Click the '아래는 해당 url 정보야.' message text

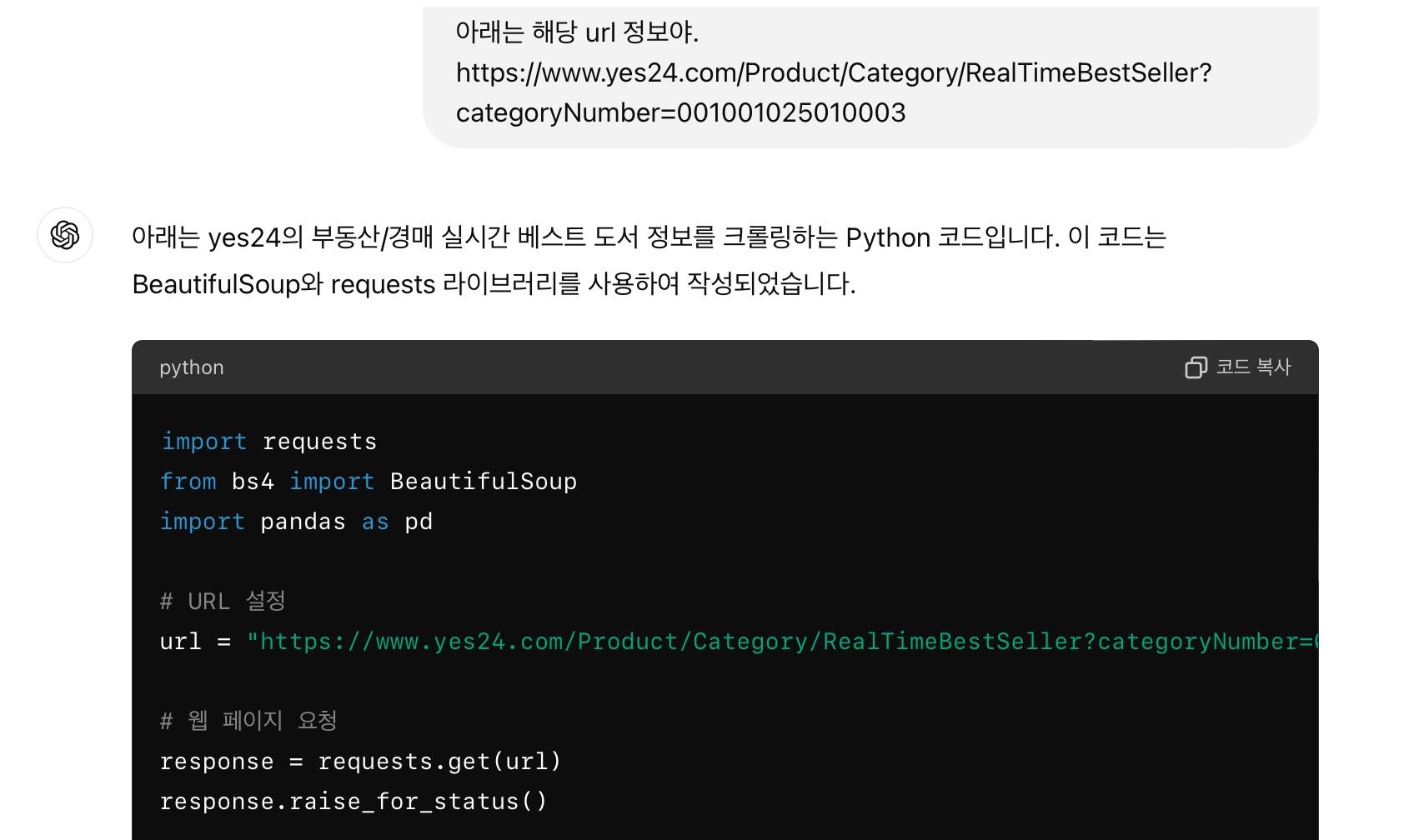click(x=577, y=32)
